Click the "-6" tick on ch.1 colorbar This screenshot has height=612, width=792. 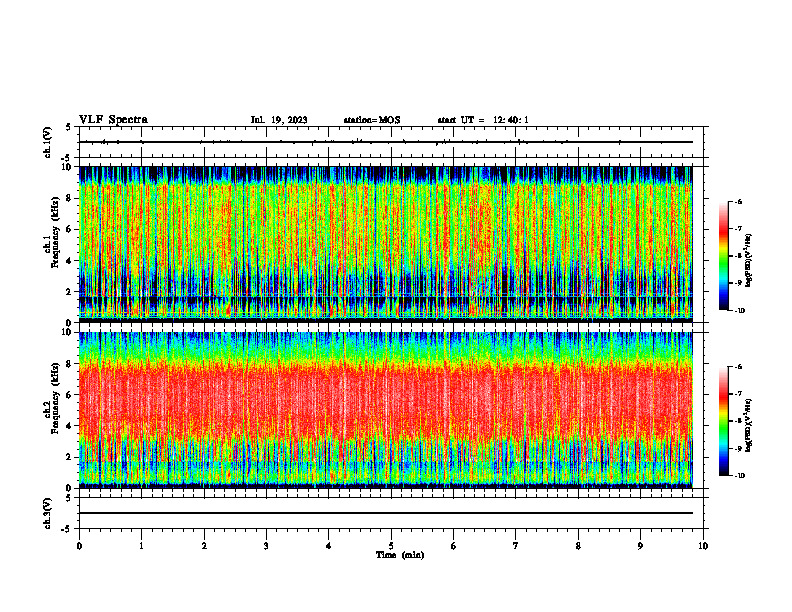(x=738, y=202)
